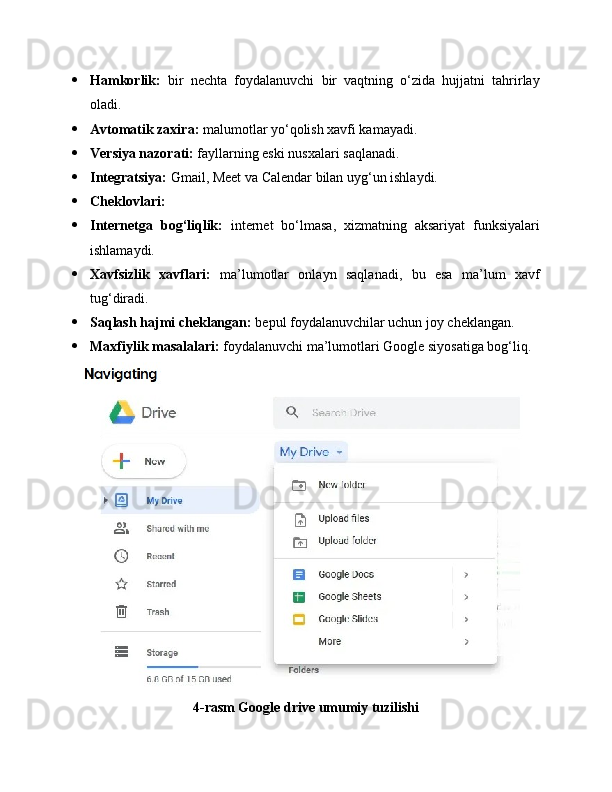Image resolution: width=612 pixels, height=792 pixels.
Task: Expand the More submenu chevron
Action: click(x=466, y=641)
